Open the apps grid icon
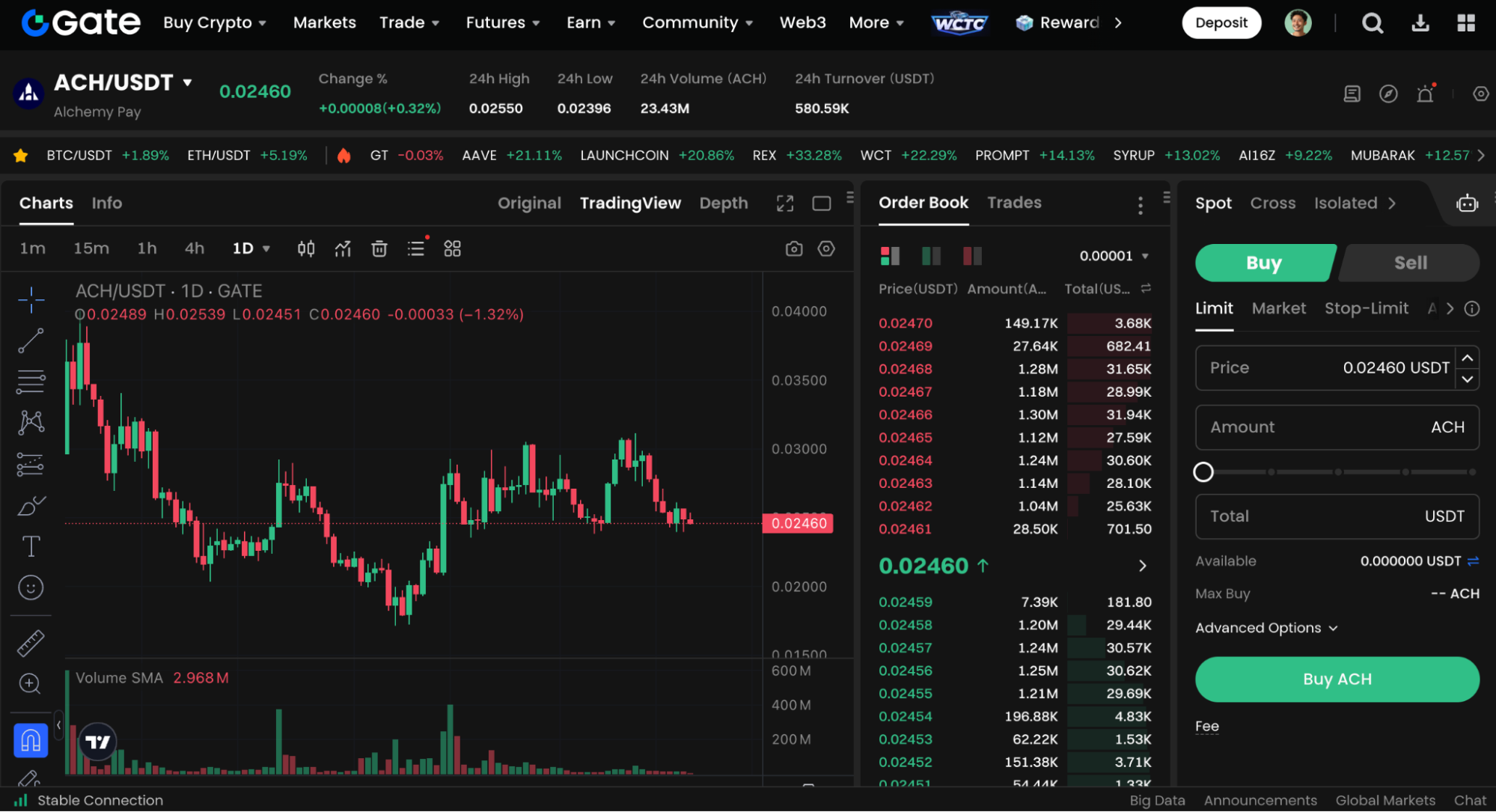 point(1466,23)
